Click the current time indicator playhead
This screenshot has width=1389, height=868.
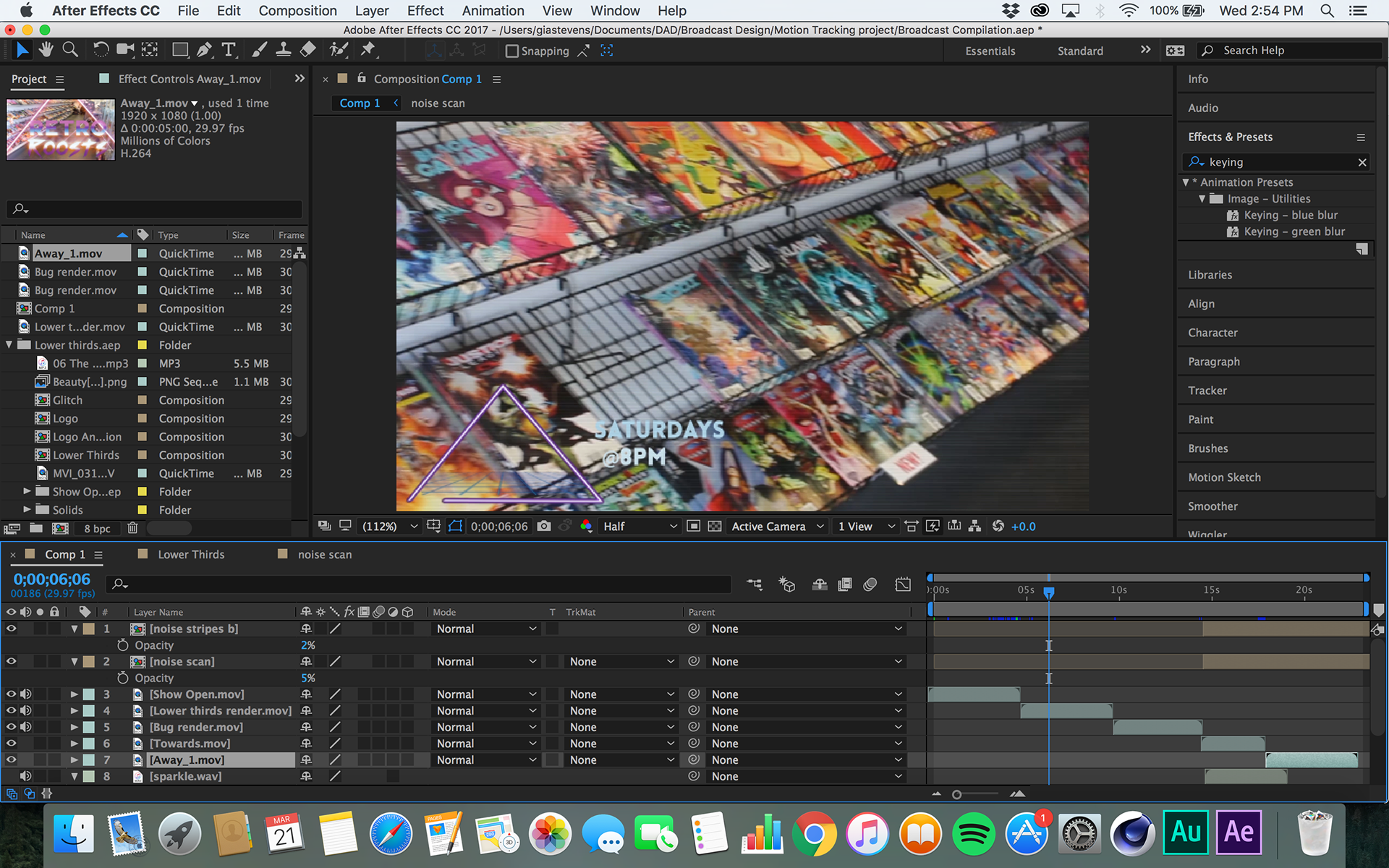pyautogui.click(x=1048, y=592)
